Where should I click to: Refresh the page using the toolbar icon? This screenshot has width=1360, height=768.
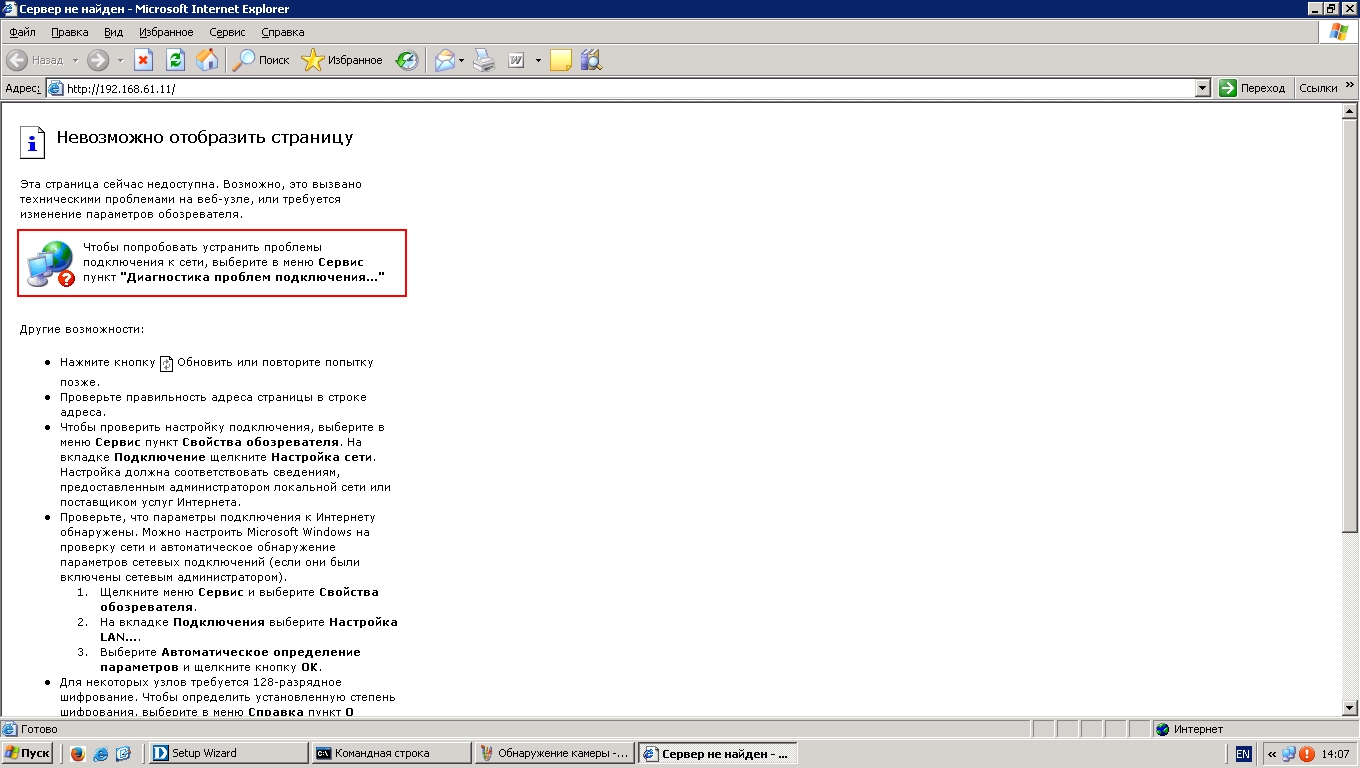[175, 60]
